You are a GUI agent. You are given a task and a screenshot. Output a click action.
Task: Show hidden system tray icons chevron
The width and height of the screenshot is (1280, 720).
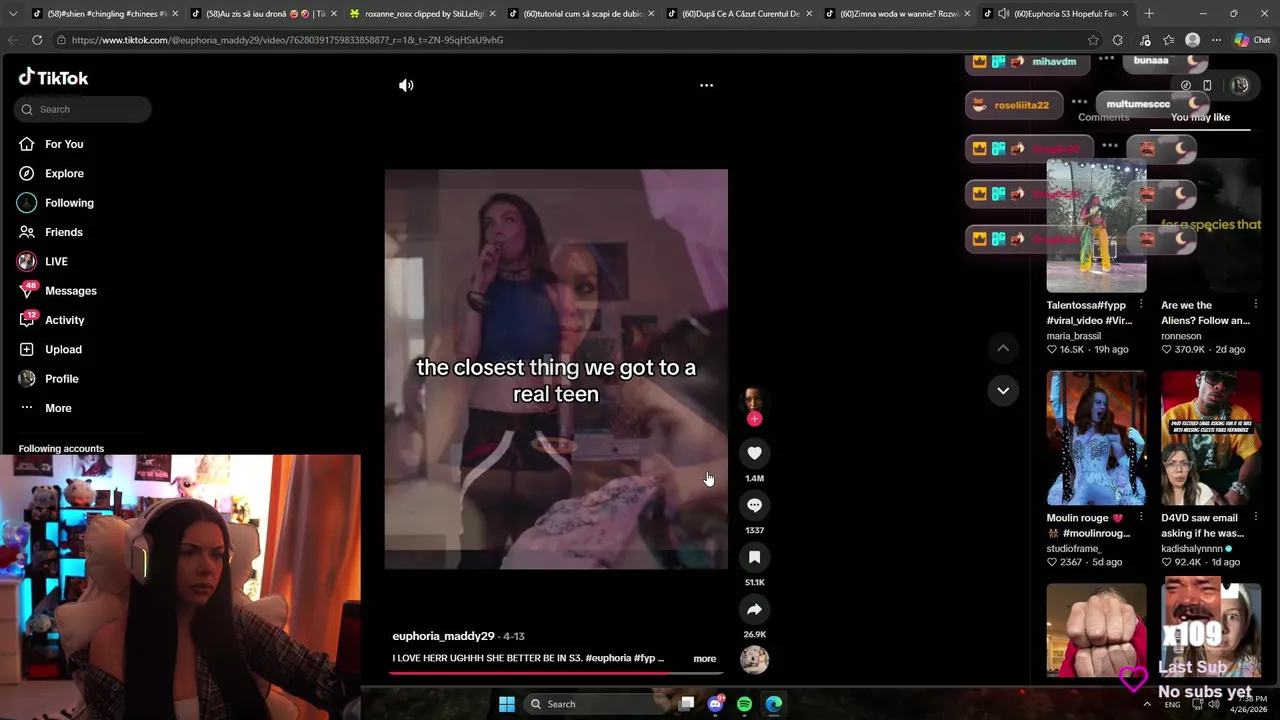coord(1147,704)
